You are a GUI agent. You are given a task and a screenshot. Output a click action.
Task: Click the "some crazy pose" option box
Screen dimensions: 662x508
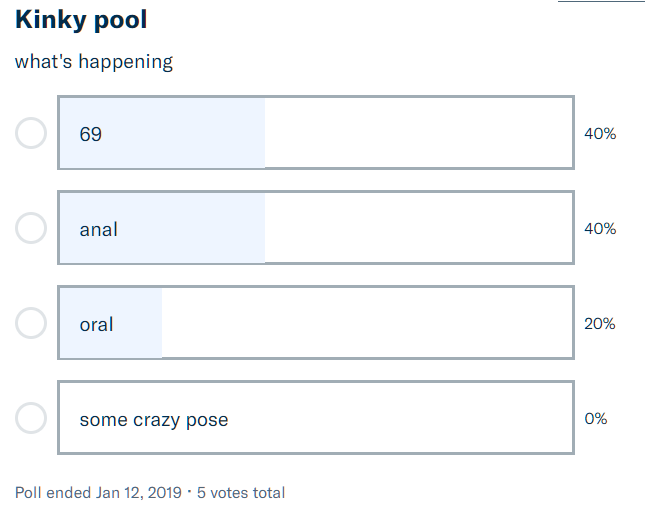(x=400, y=418)
